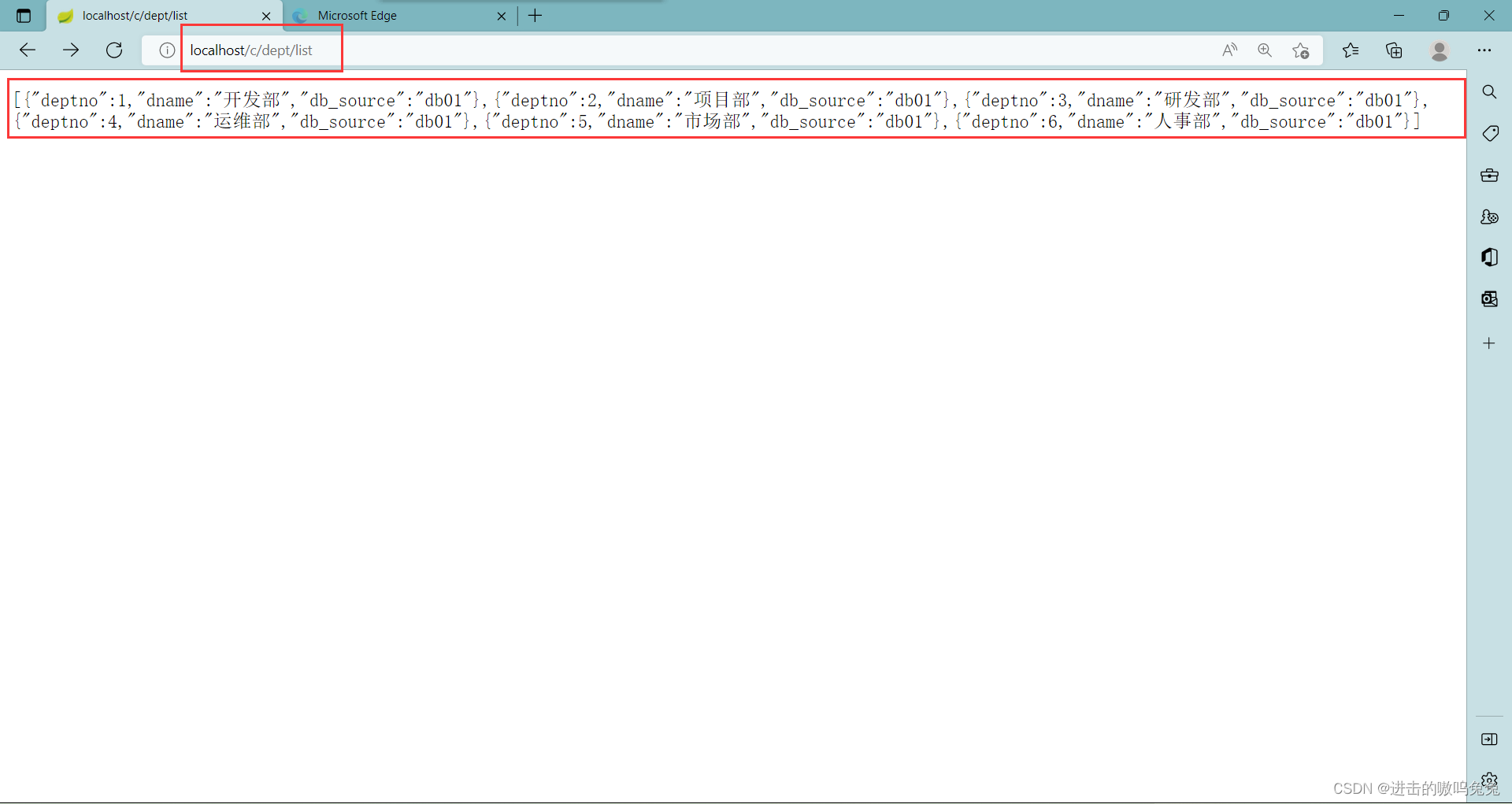The width and height of the screenshot is (1512, 804).
Task: Open sidebar Outlook icon
Action: [x=1489, y=299]
